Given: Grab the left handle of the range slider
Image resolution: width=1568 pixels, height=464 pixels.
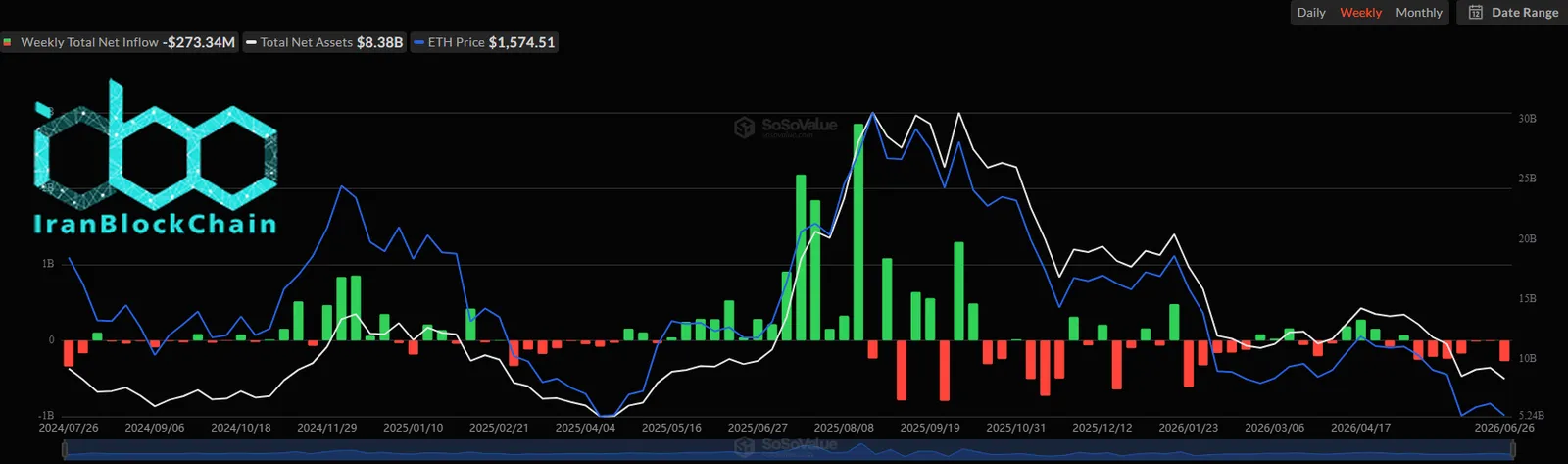Looking at the screenshot, I should coord(66,450).
